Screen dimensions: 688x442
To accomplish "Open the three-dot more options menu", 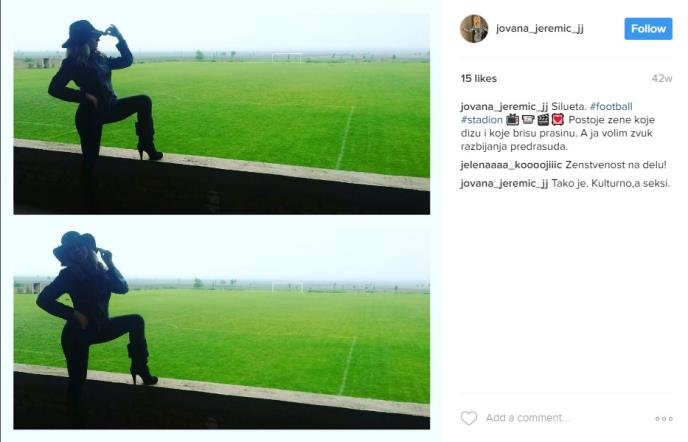I will click(x=663, y=419).
